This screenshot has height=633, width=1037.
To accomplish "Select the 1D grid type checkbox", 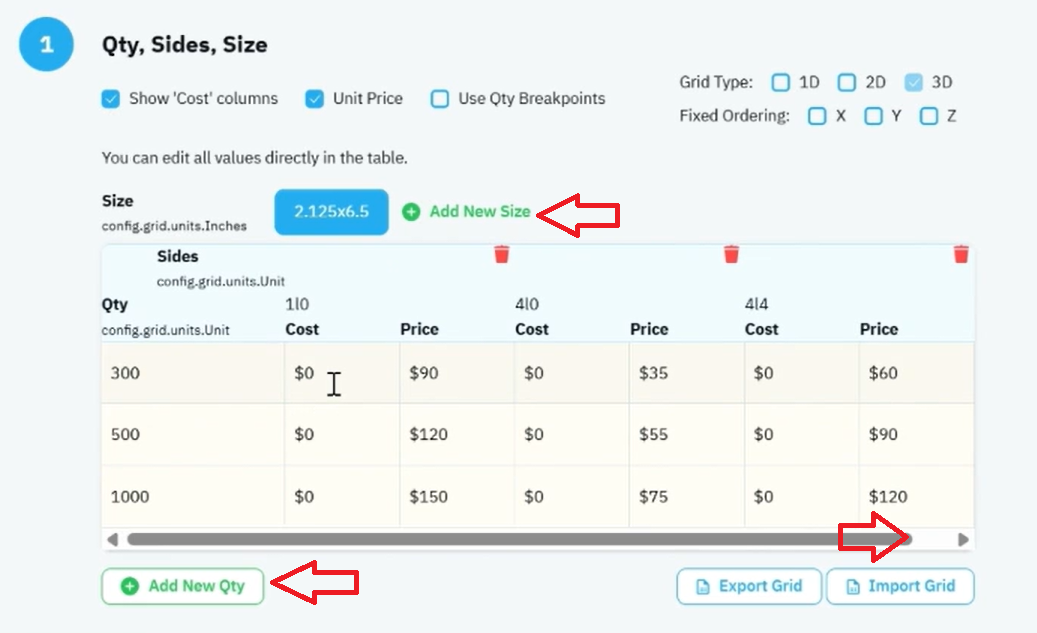I will [780, 82].
